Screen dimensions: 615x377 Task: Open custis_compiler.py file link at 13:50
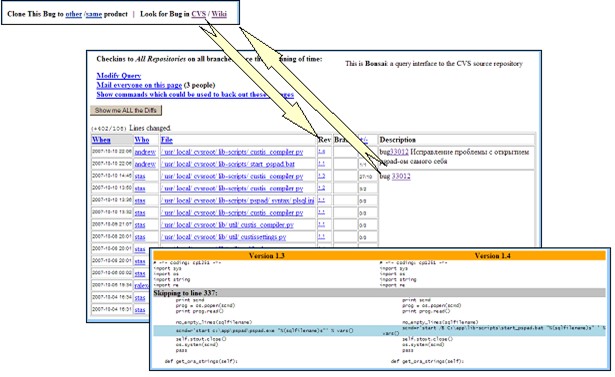pyautogui.click(x=232, y=188)
